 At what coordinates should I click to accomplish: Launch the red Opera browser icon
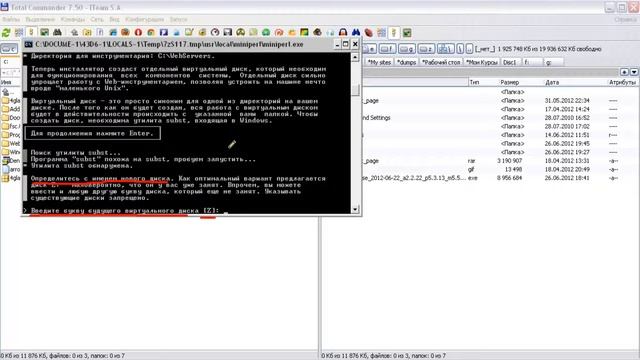[x=138, y=32]
